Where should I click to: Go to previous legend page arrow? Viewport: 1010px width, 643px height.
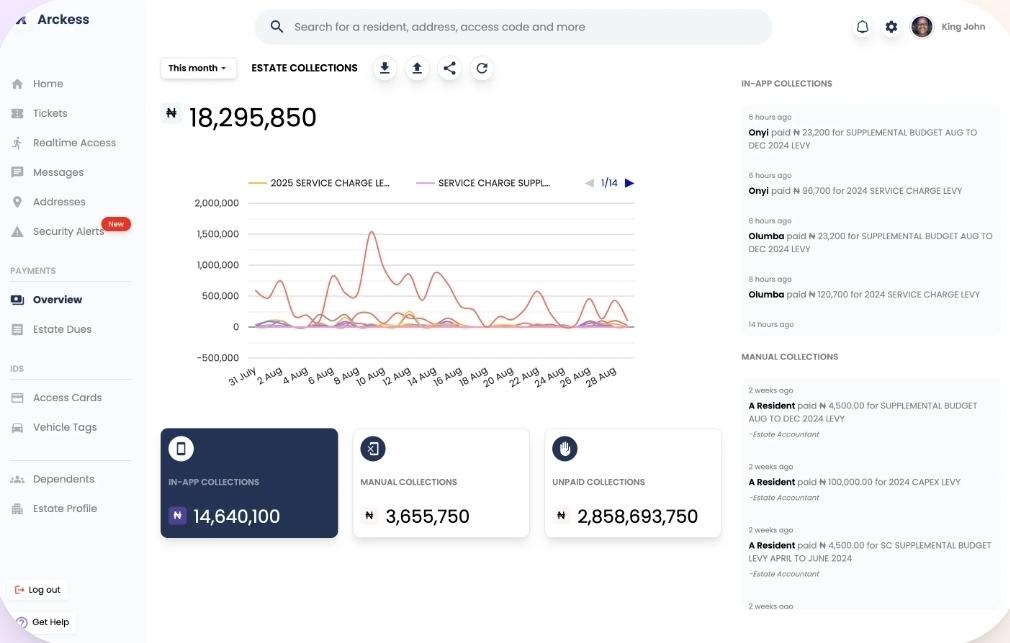(x=589, y=183)
